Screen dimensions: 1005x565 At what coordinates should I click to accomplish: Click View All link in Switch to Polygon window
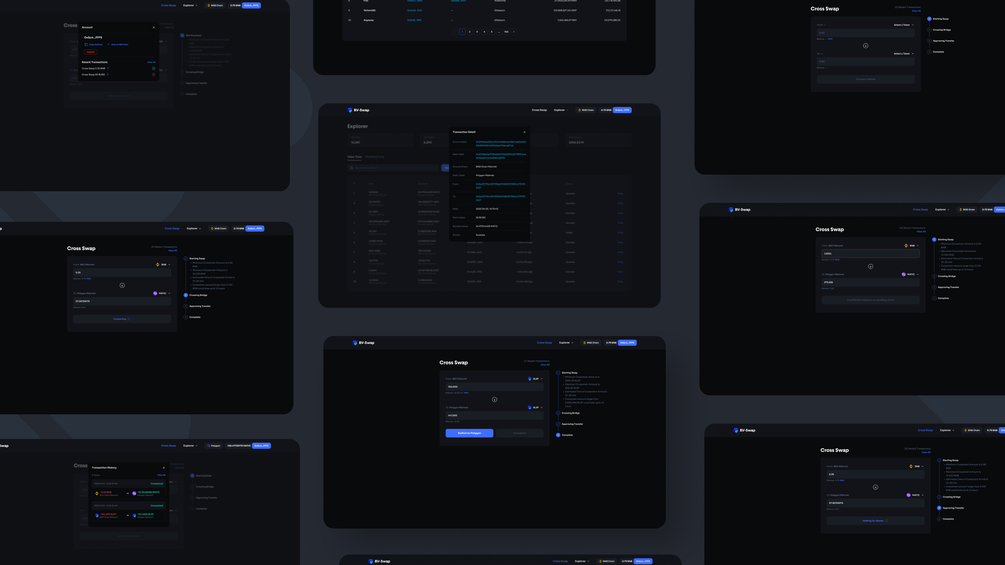coord(547,364)
